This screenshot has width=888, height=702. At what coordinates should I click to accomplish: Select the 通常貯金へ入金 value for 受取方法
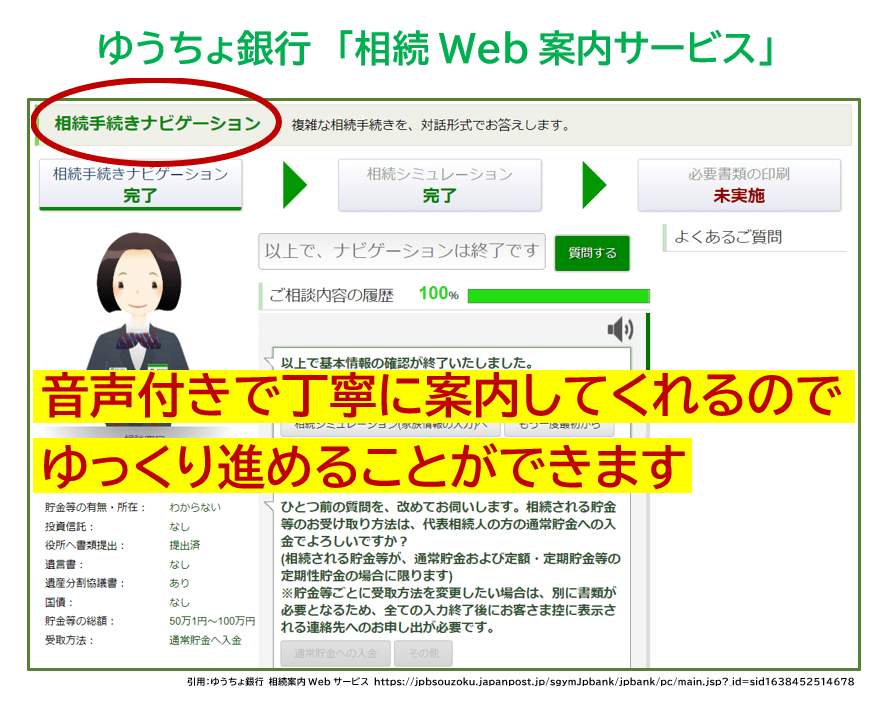[x=205, y=640]
